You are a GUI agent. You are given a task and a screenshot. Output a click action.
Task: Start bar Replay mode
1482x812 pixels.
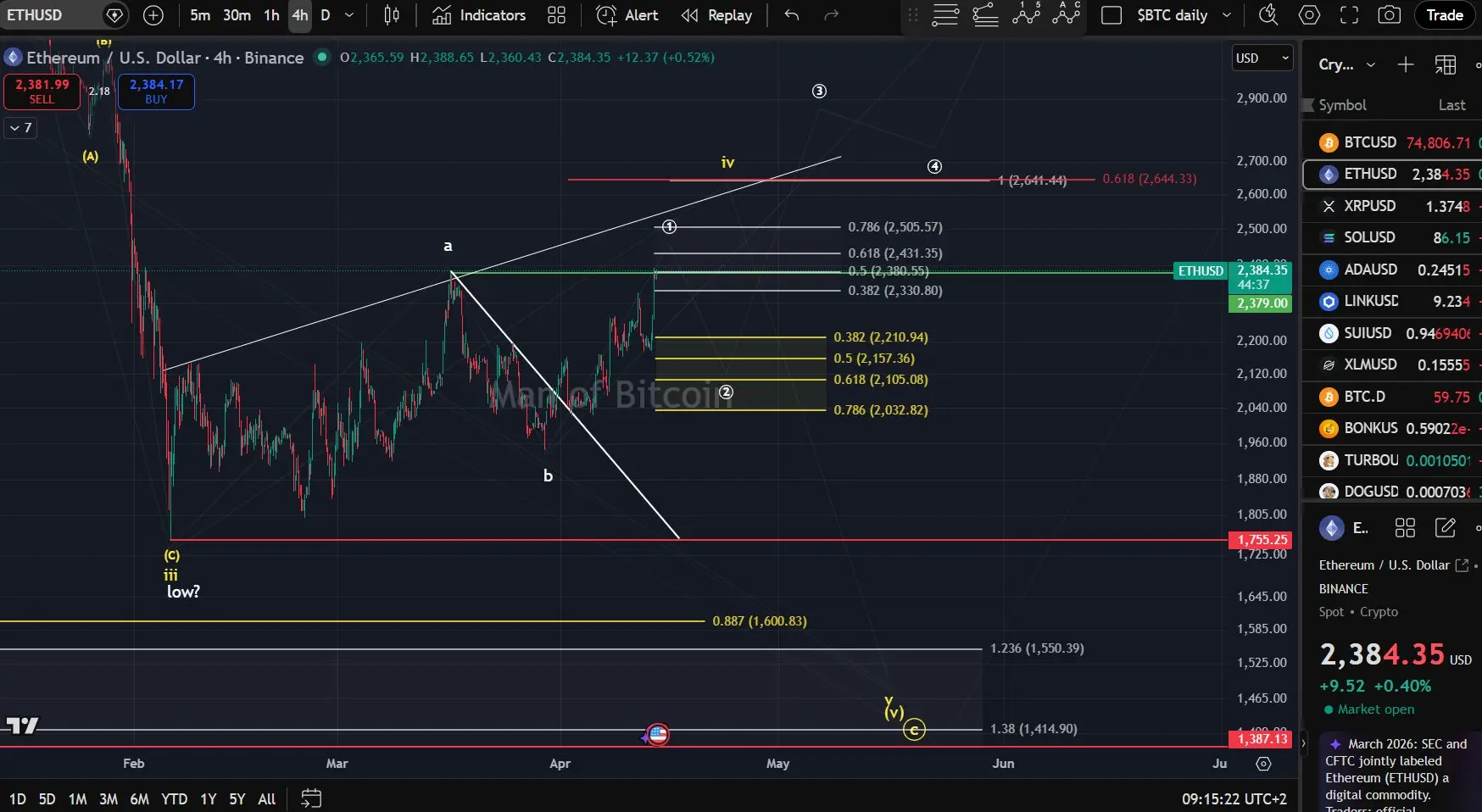[716, 15]
